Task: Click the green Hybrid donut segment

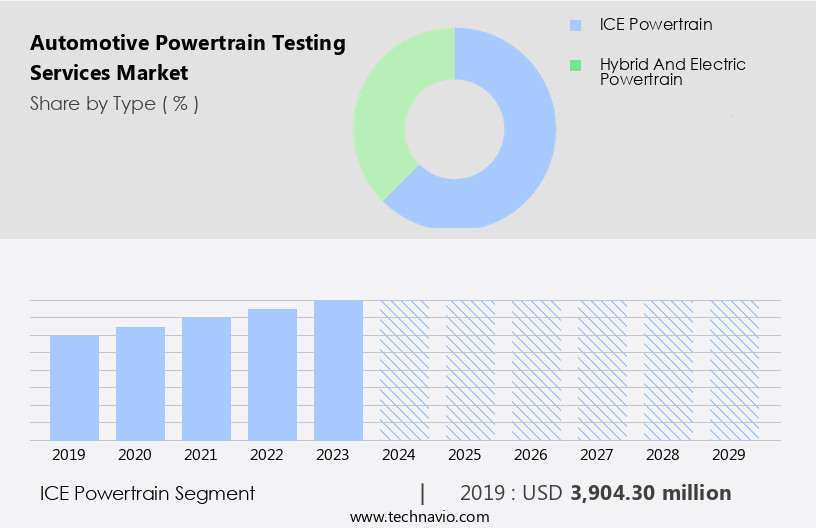Action: [x=385, y=120]
